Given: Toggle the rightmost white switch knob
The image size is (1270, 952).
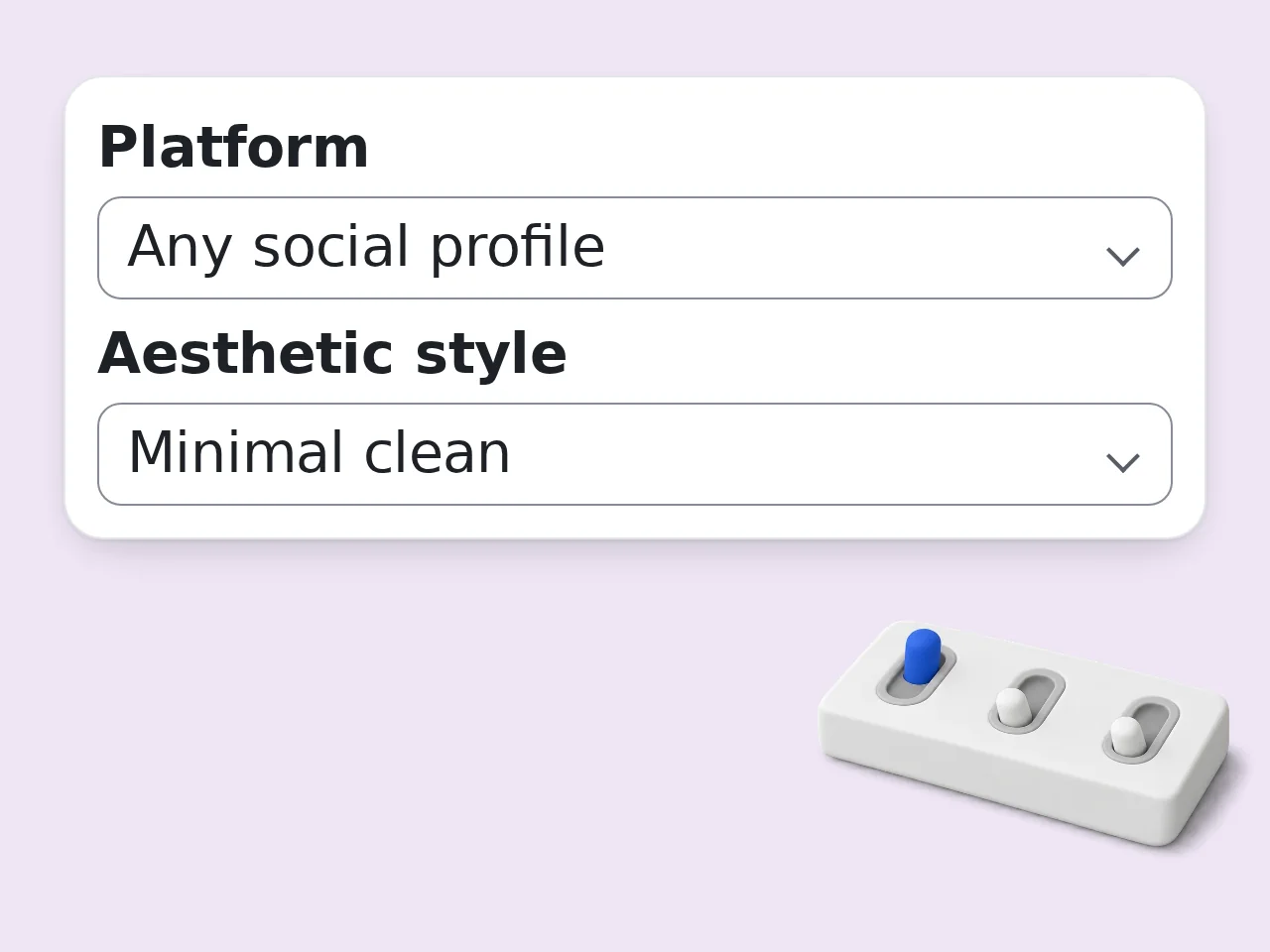Looking at the screenshot, I should 1125,735.
